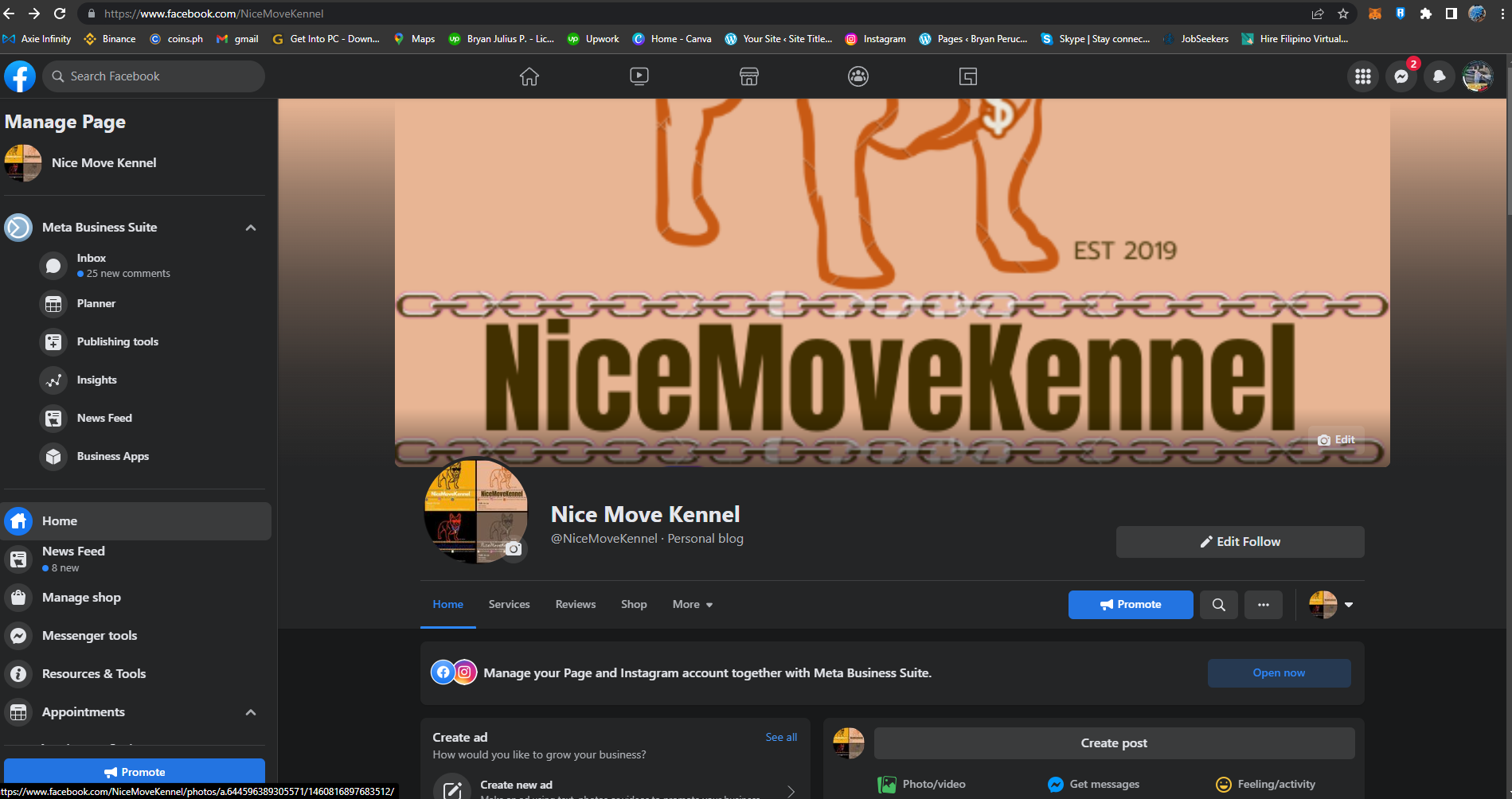Open the notifications bell icon

point(1440,76)
